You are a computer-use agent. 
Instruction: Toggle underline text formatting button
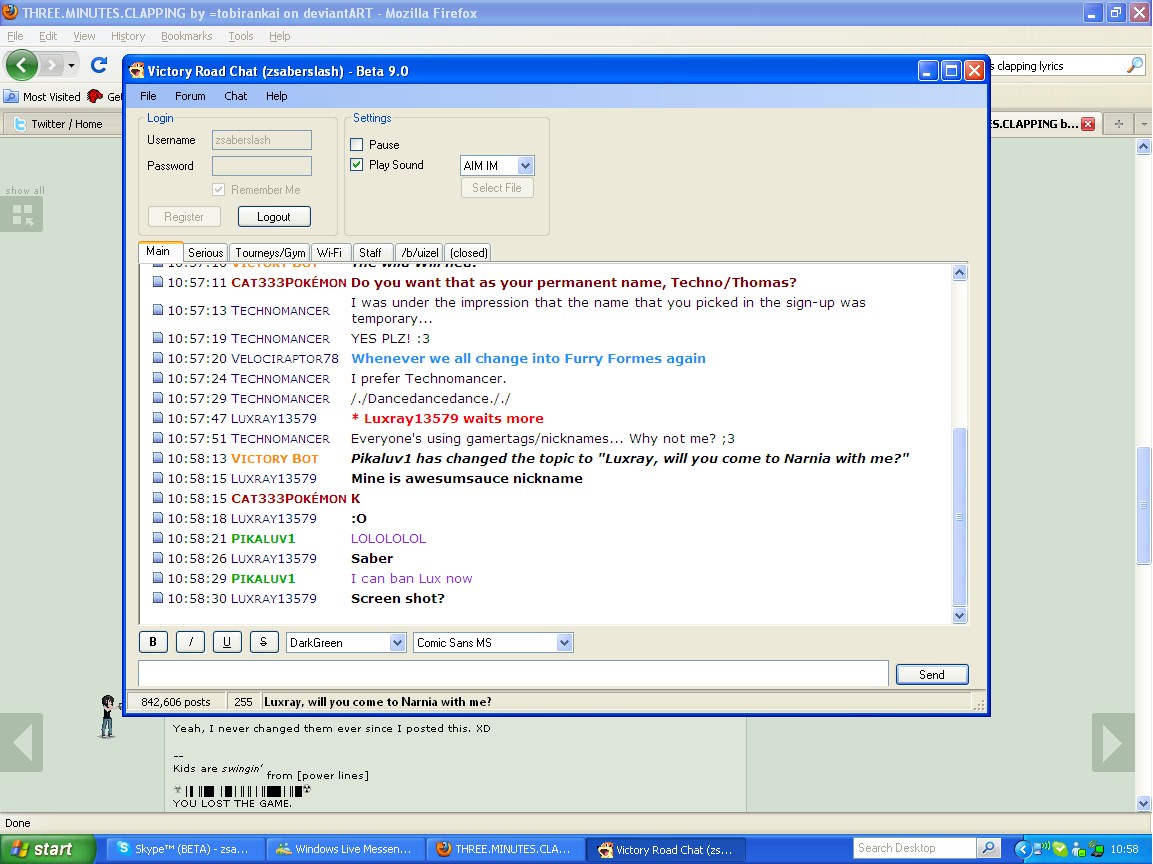pos(227,643)
